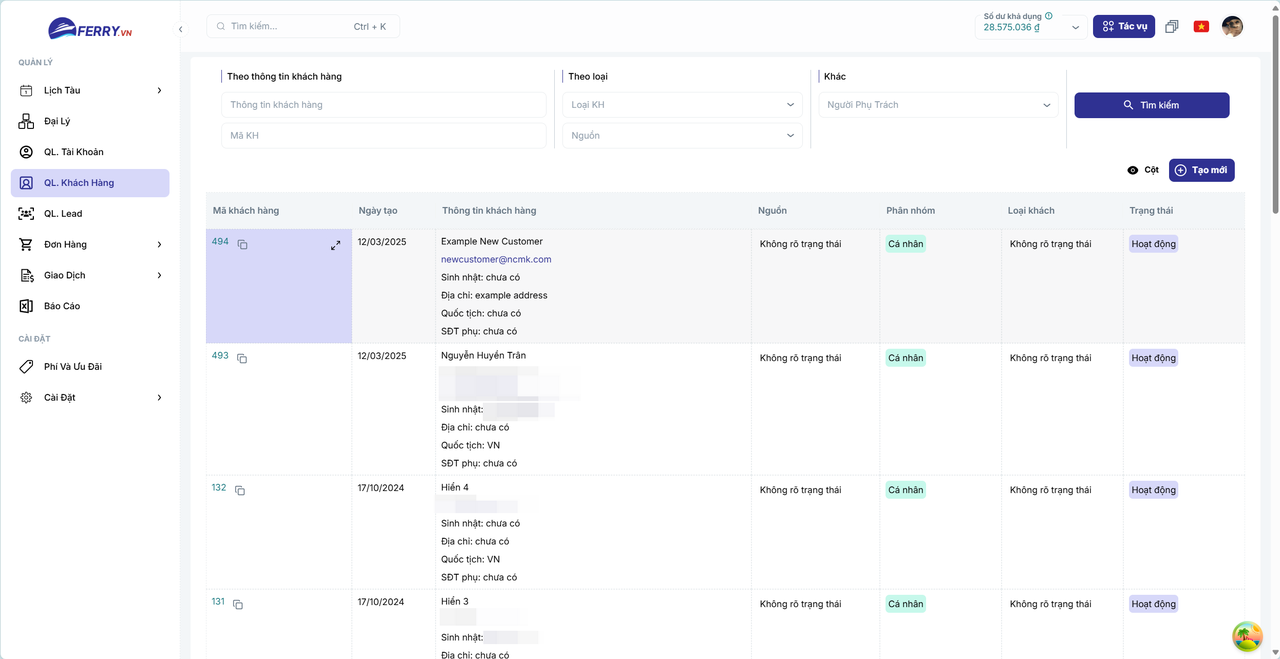Click the copy icon beside code 493

click(x=242, y=358)
